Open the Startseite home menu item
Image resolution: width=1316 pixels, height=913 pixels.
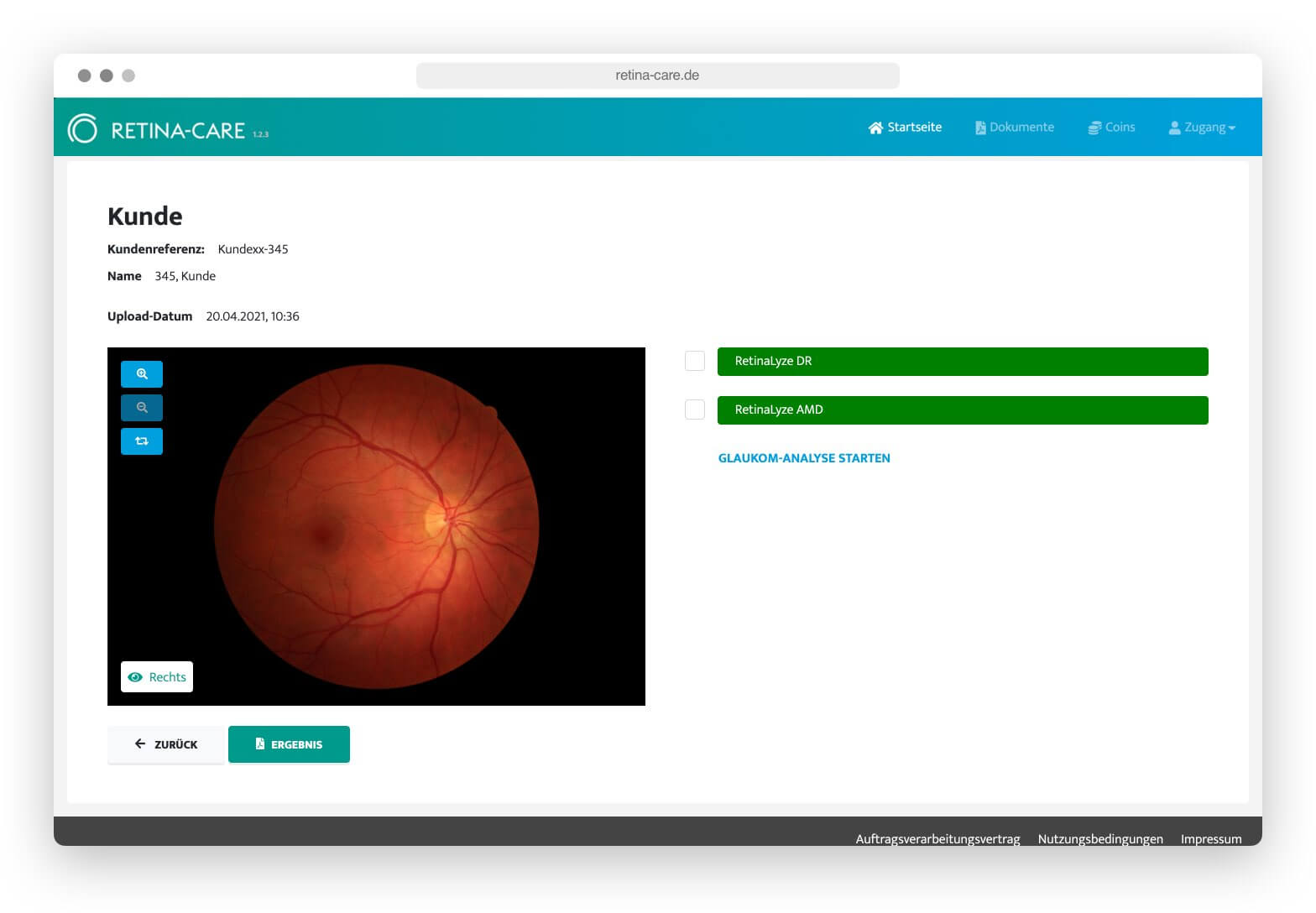pos(905,128)
